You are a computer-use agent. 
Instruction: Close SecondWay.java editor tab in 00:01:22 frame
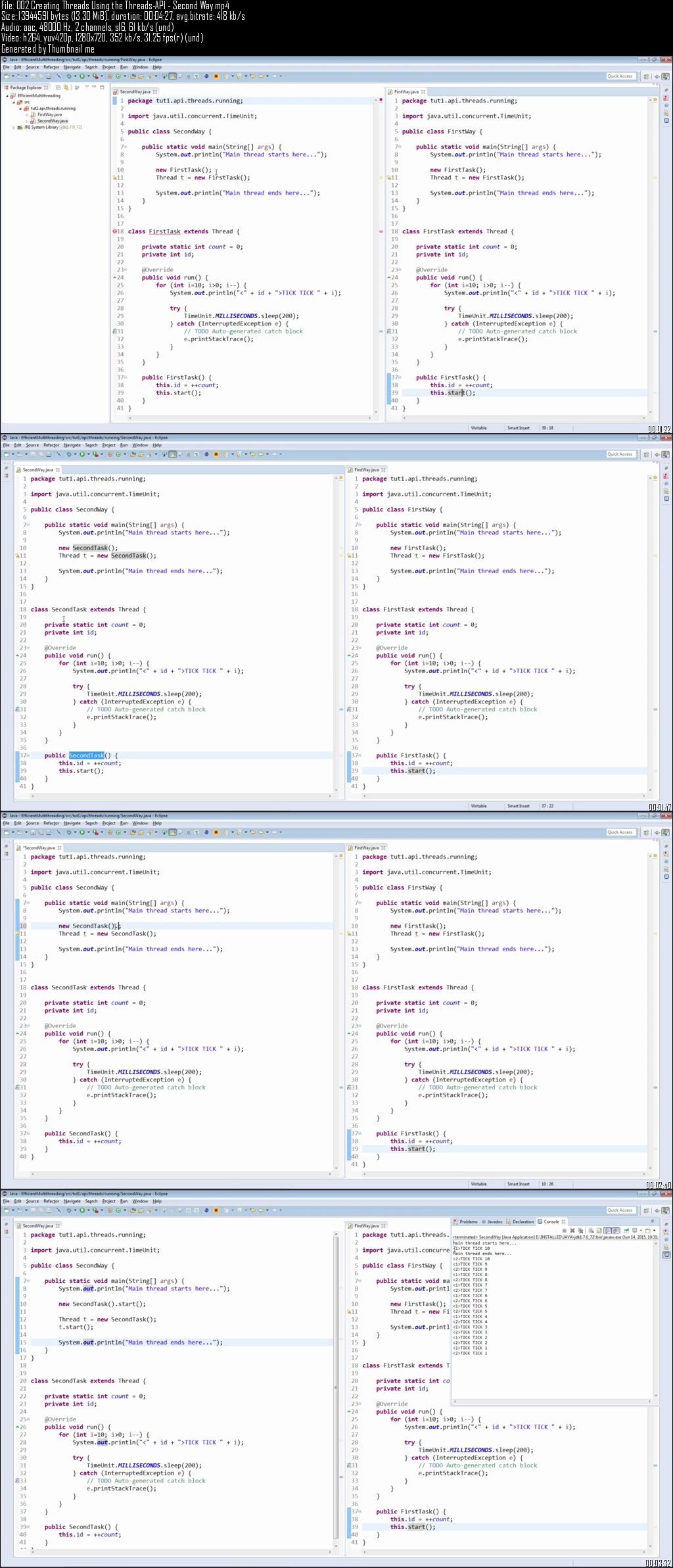point(156,92)
